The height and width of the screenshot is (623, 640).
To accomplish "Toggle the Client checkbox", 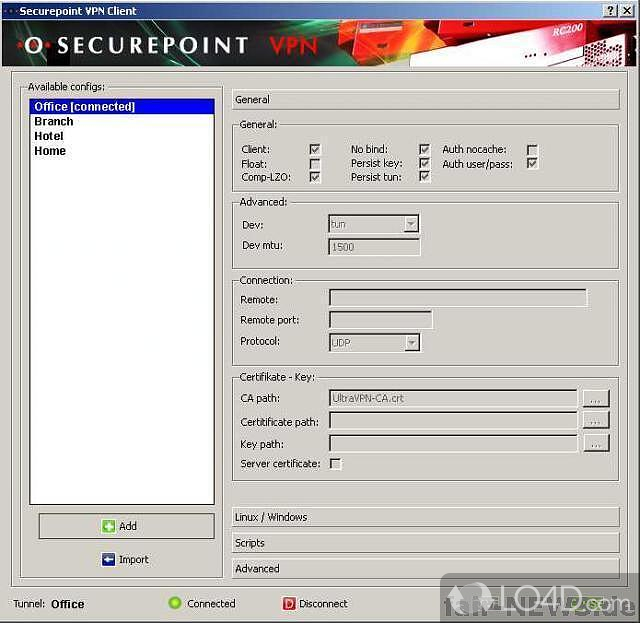I will click(x=315, y=149).
